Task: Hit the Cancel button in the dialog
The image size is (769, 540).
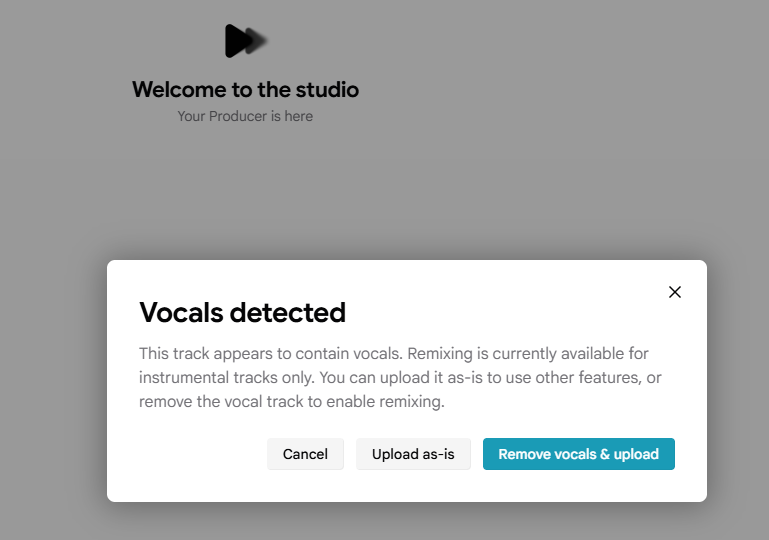Action: [x=305, y=454]
